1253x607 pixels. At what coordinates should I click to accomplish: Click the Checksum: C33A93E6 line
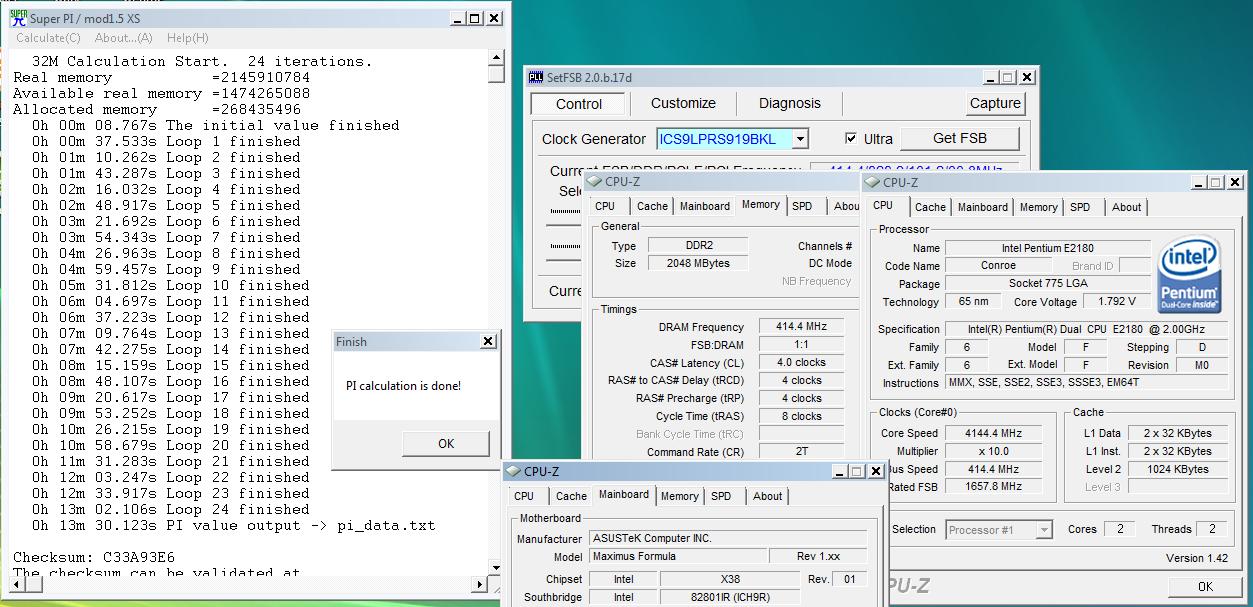(94, 557)
